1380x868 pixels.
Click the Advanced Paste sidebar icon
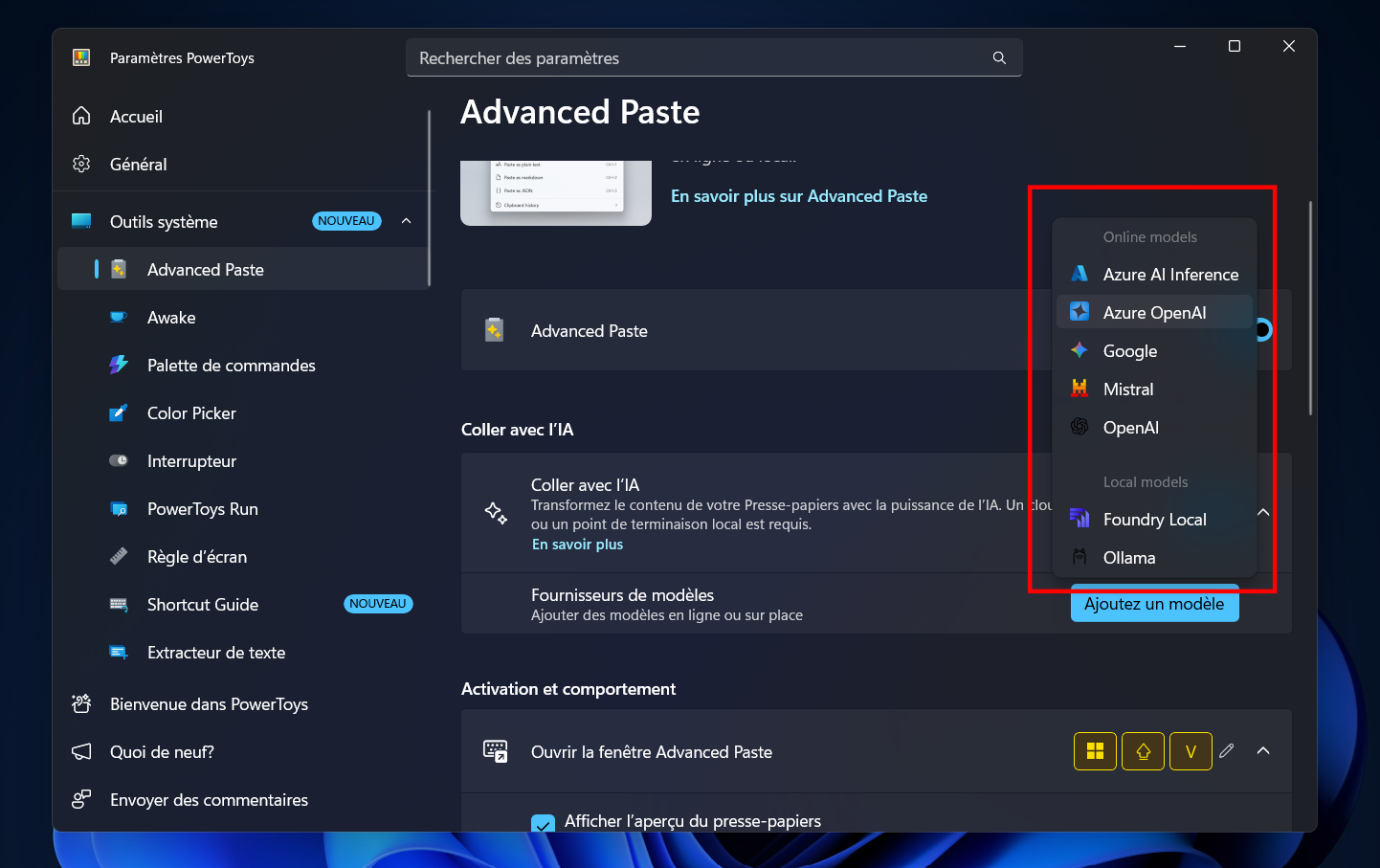pyautogui.click(x=119, y=269)
